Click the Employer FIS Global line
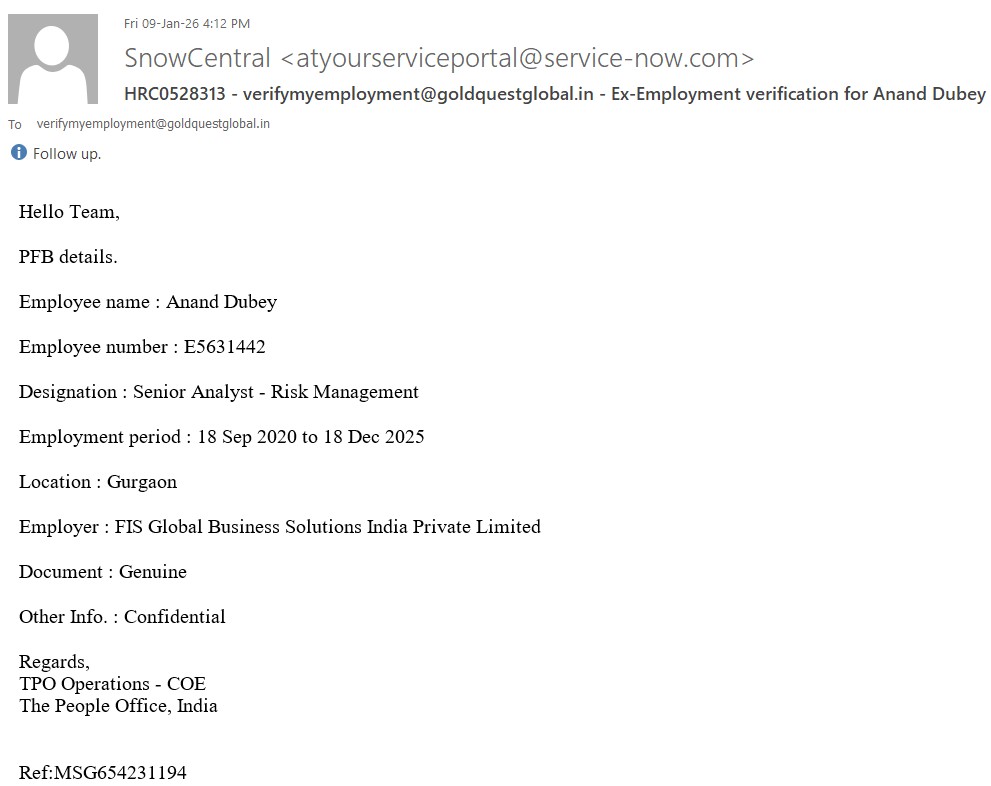991x786 pixels. (x=280, y=527)
